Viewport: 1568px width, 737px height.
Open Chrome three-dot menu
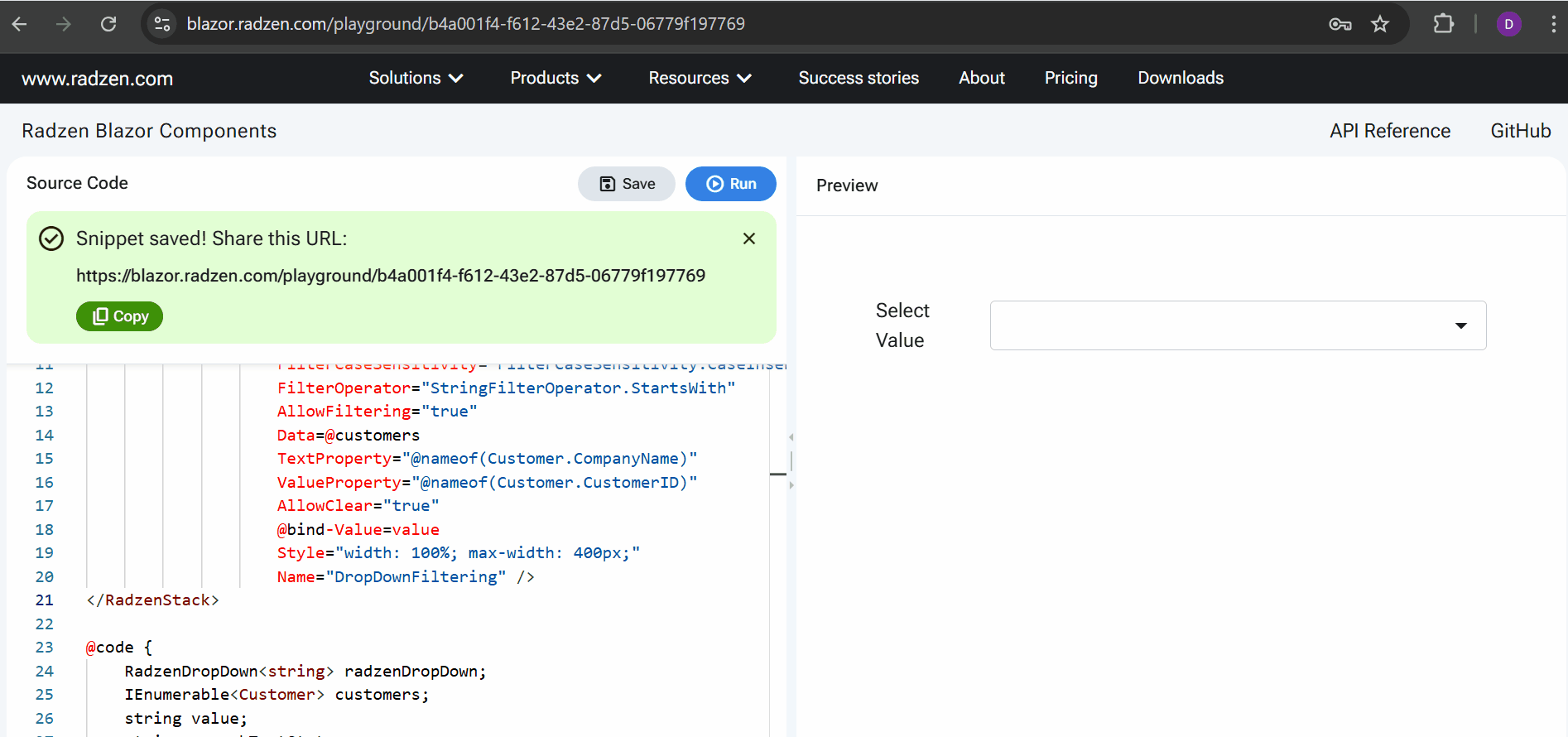coord(1552,24)
